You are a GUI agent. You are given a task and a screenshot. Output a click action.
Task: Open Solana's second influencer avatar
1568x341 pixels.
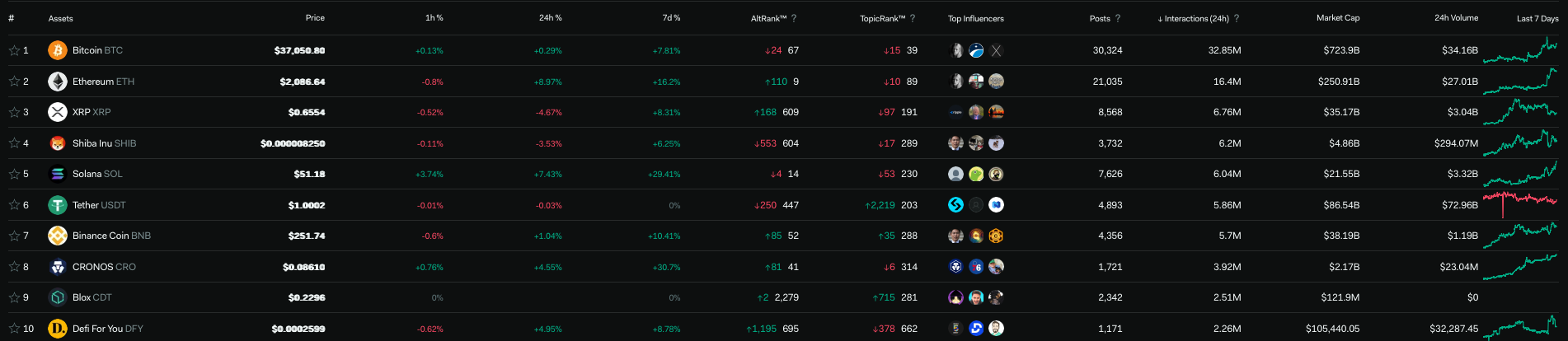(x=976, y=174)
